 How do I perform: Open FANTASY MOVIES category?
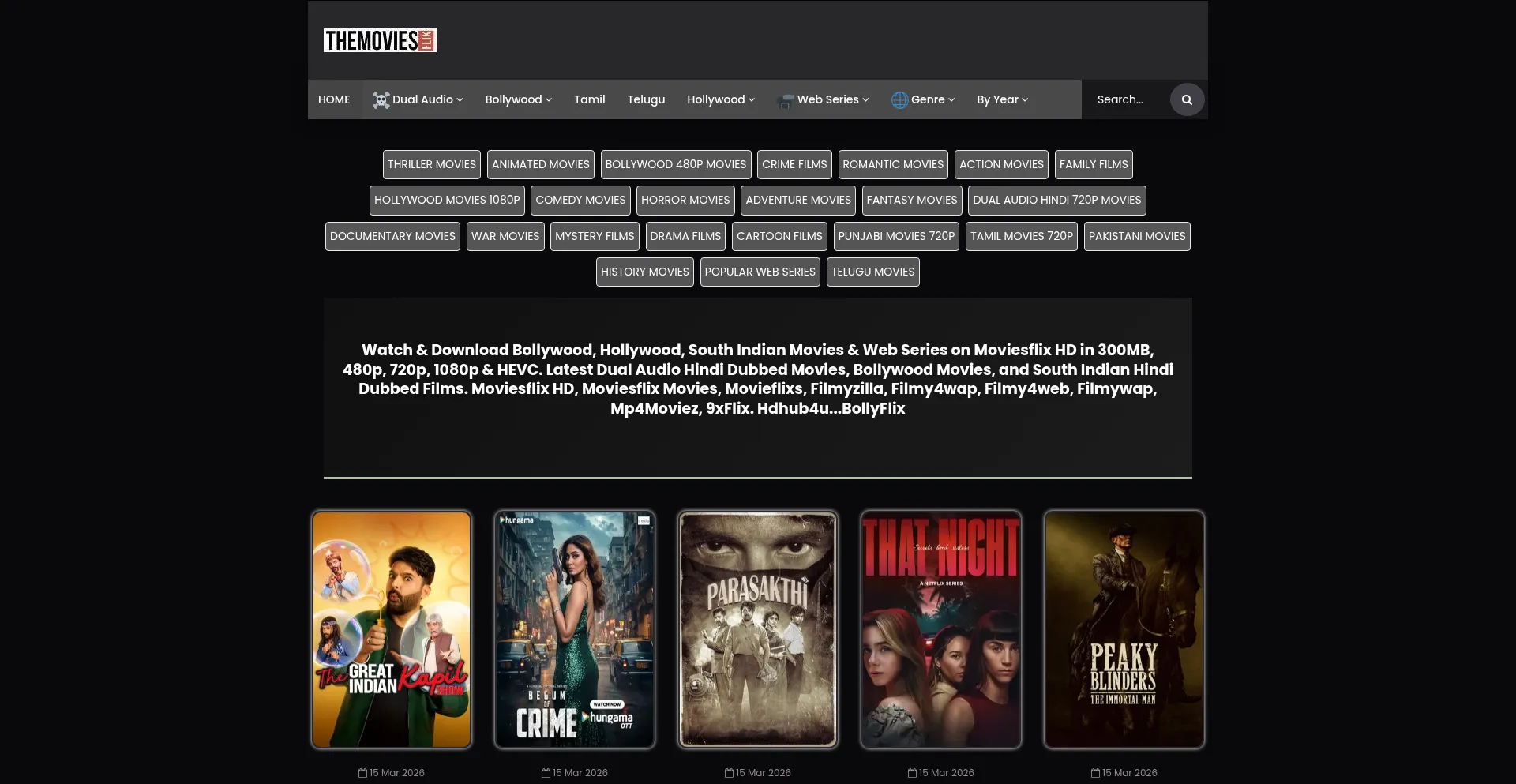912,201
